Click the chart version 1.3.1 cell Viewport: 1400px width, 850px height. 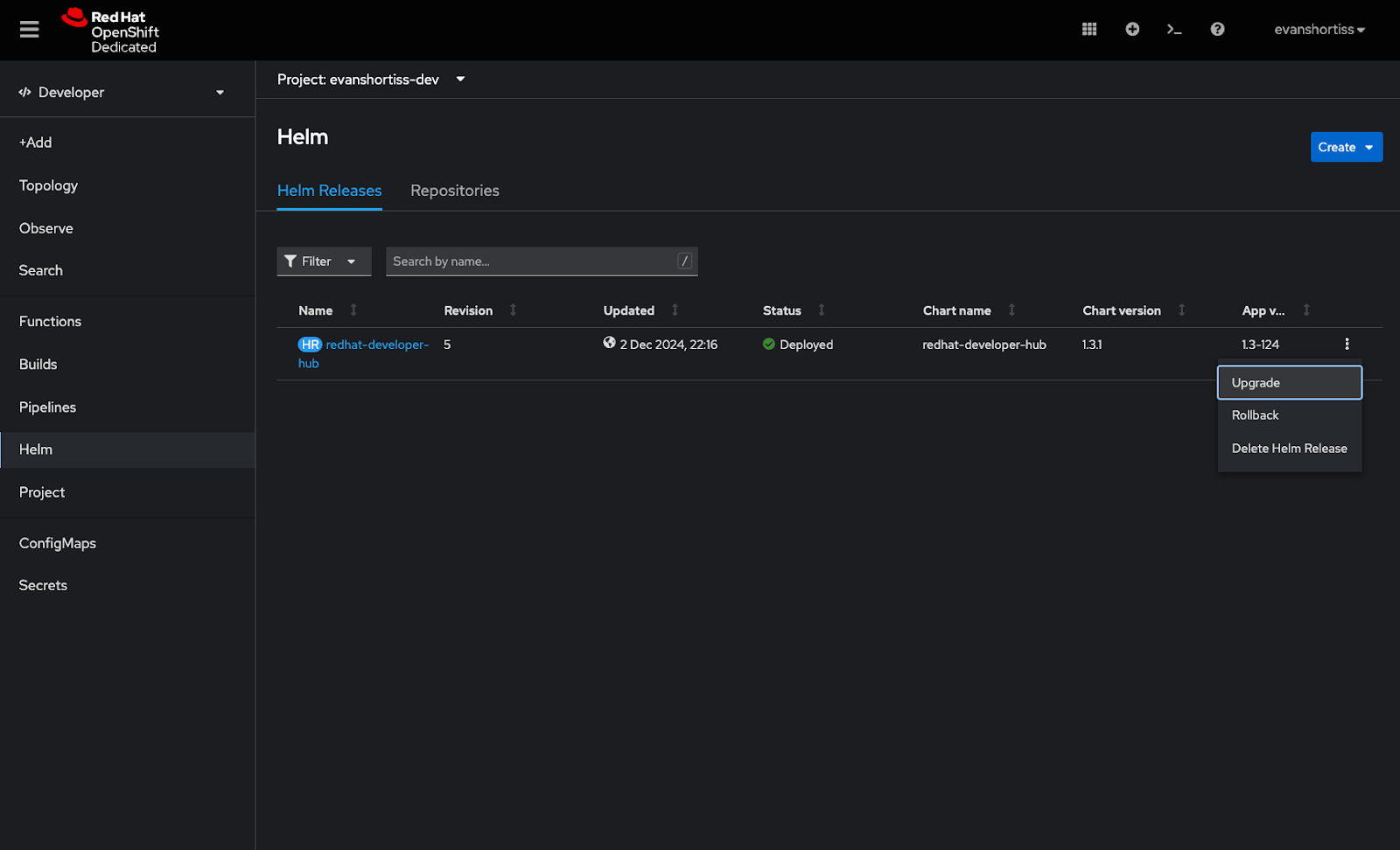pyautogui.click(x=1092, y=345)
